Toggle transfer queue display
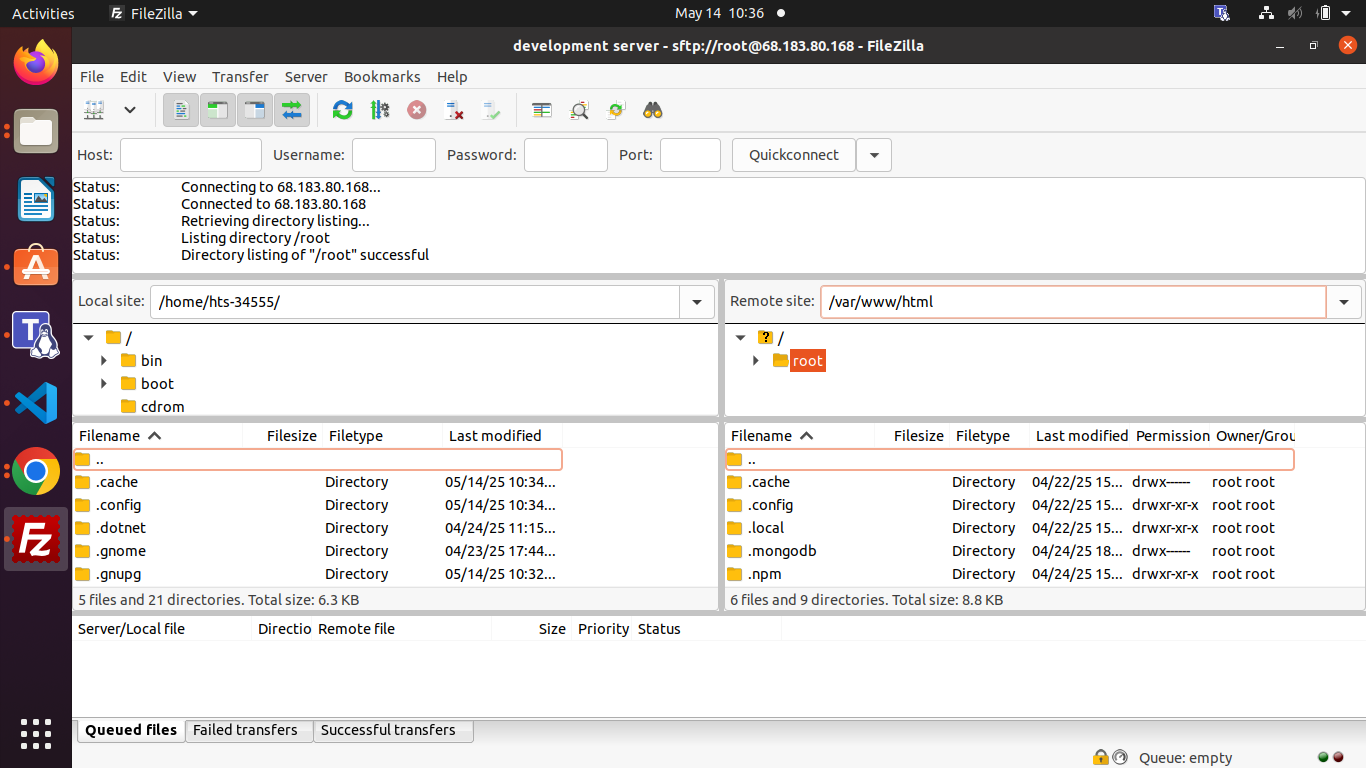This screenshot has height=768, width=1366. pos(292,110)
